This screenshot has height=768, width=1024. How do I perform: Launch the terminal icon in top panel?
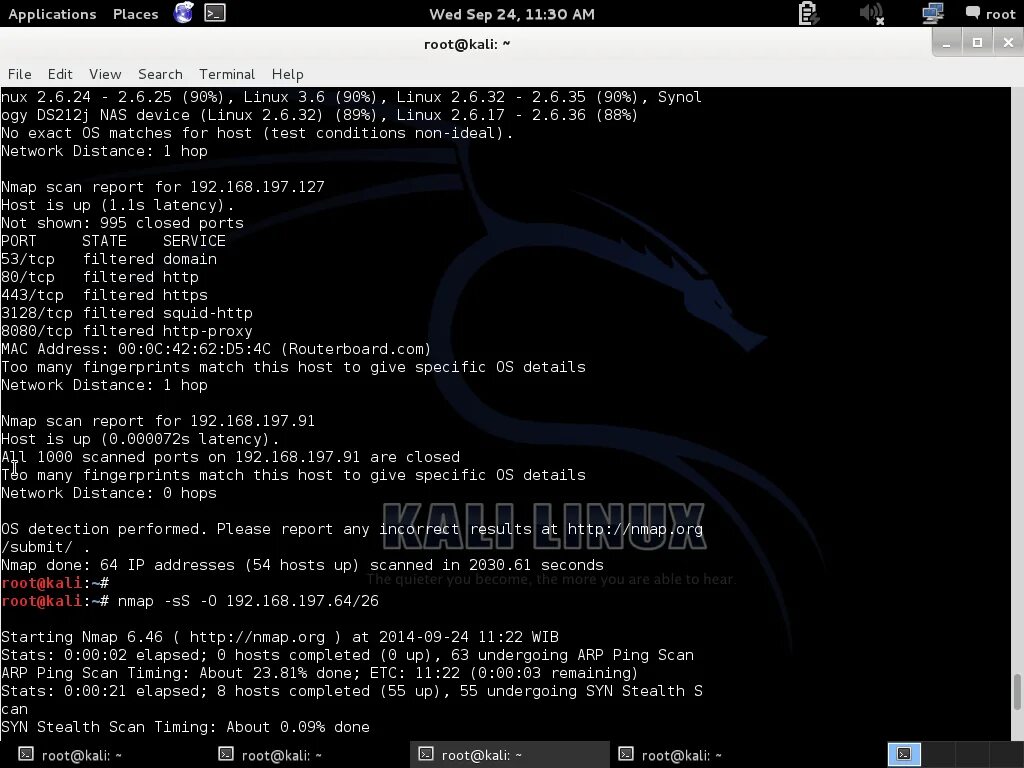(215, 13)
